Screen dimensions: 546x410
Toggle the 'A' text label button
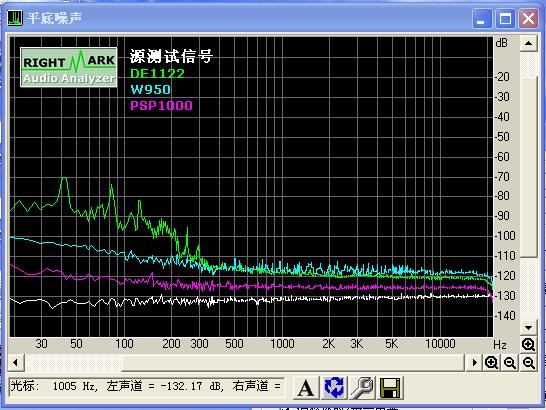[306, 387]
